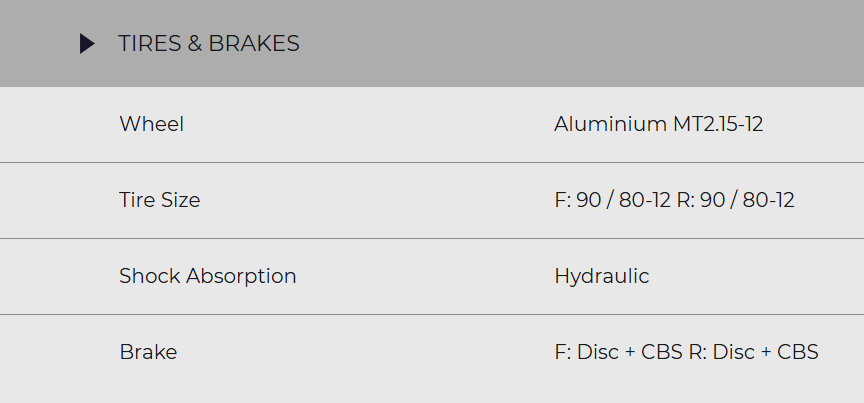Click the Hydraulic shock absorption value
Viewport: 864px width, 403px height.
pos(601,276)
